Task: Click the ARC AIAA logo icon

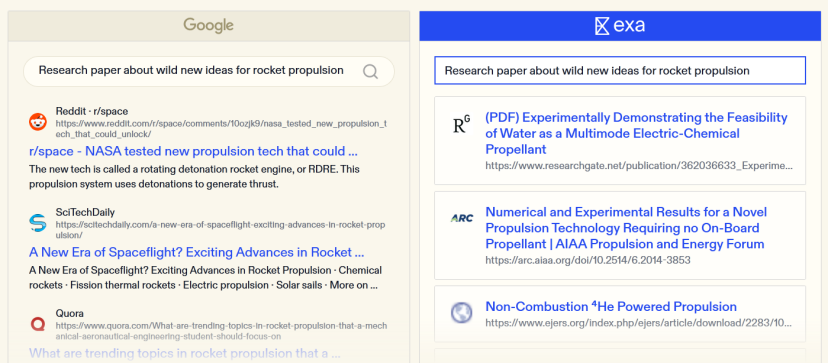Action: point(462,218)
